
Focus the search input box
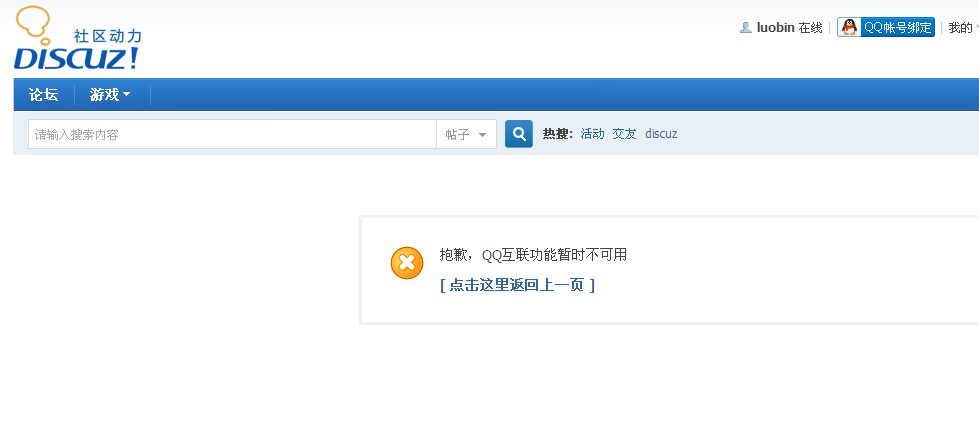232,134
